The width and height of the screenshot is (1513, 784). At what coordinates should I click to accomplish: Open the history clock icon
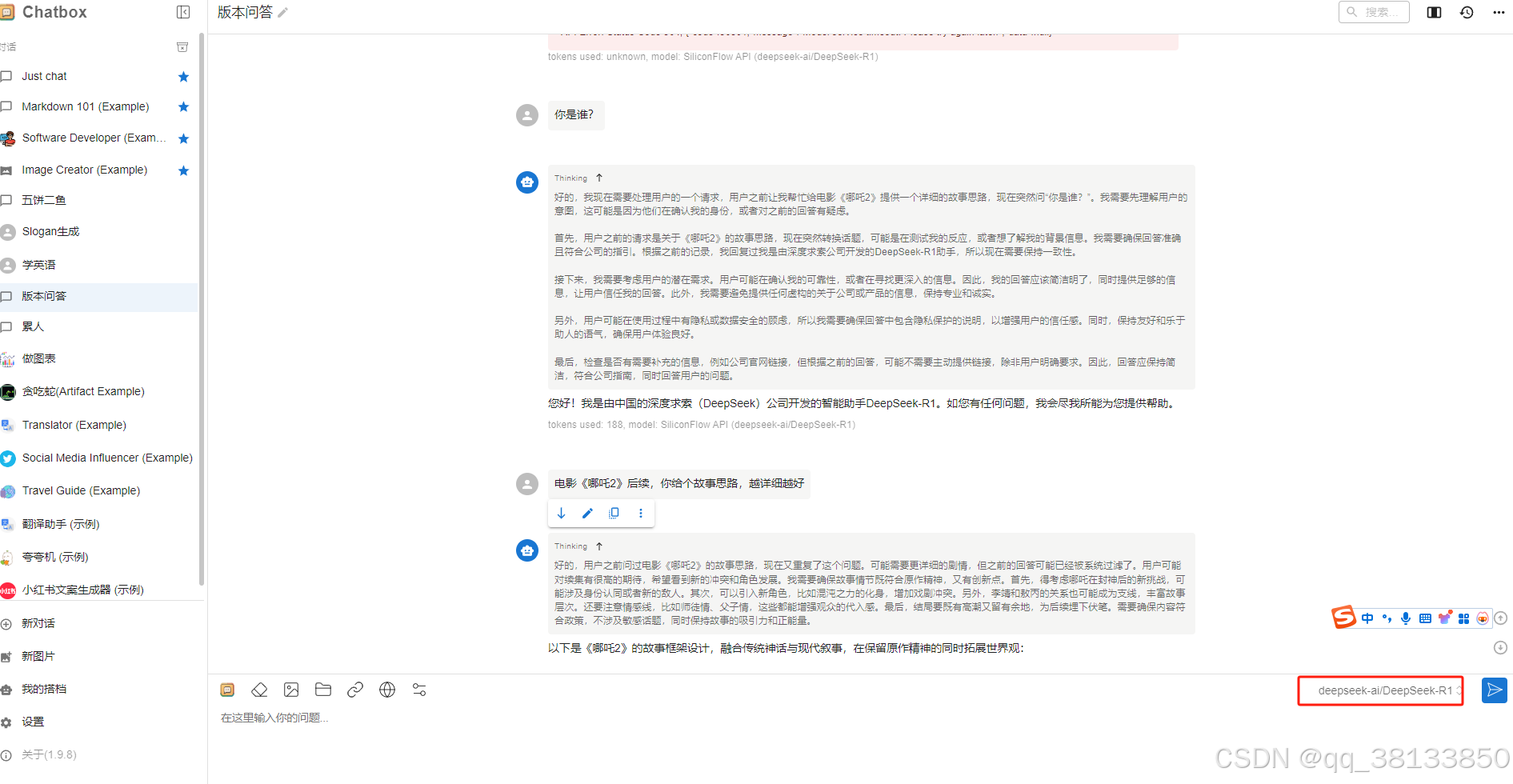[x=1467, y=12]
